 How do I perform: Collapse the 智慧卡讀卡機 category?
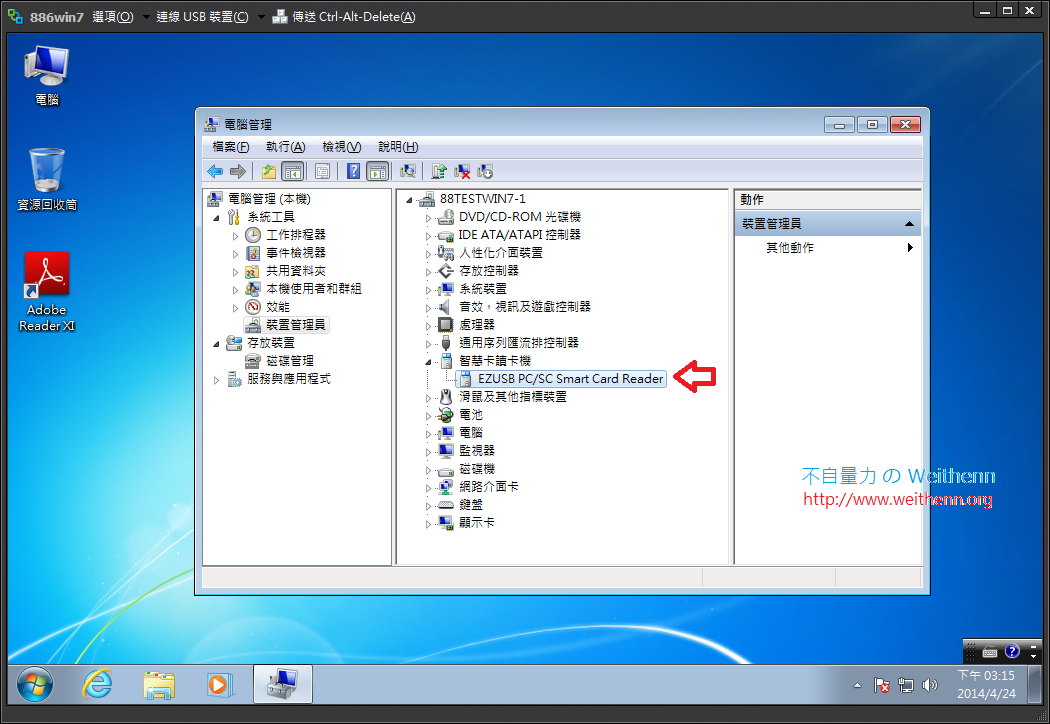(x=429, y=362)
